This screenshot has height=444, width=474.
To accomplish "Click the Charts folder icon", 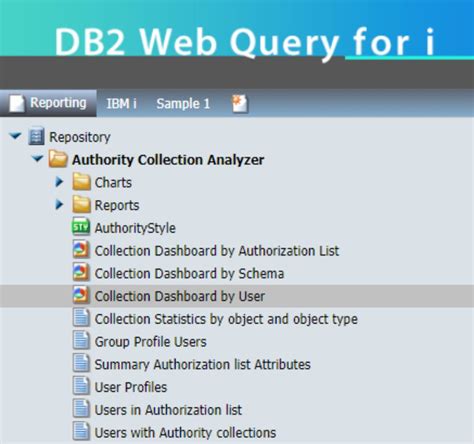I will click(81, 182).
